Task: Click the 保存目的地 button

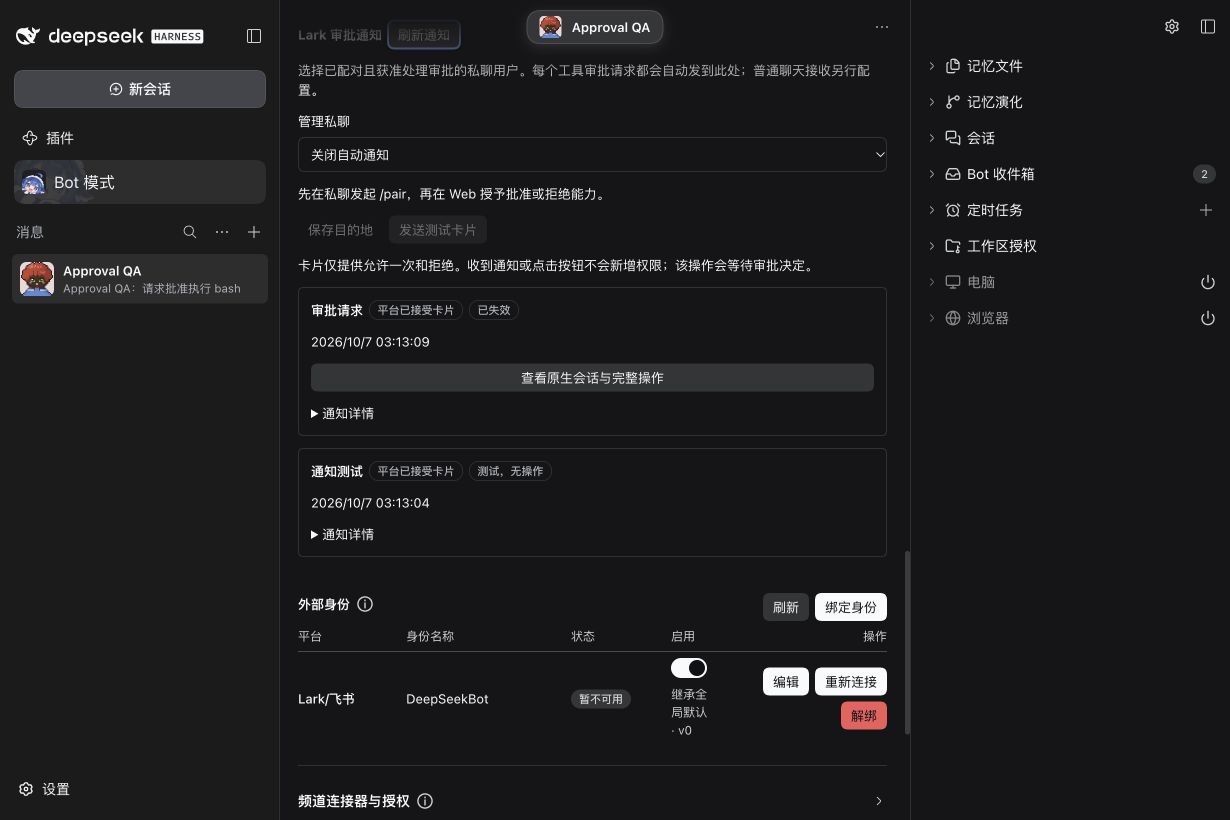Action: click(x=340, y=230)
